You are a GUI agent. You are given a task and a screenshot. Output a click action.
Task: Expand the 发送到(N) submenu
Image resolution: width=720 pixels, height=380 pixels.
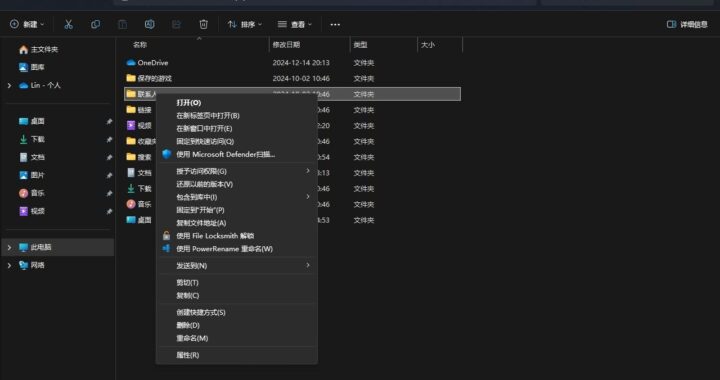(236, 266)
